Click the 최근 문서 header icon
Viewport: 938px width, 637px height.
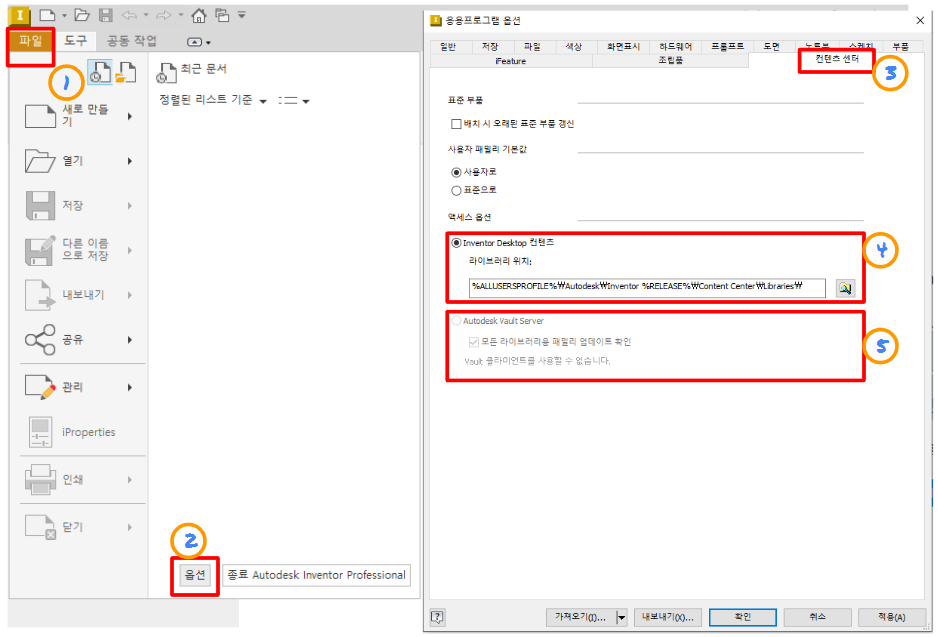(x=166, y=73)
